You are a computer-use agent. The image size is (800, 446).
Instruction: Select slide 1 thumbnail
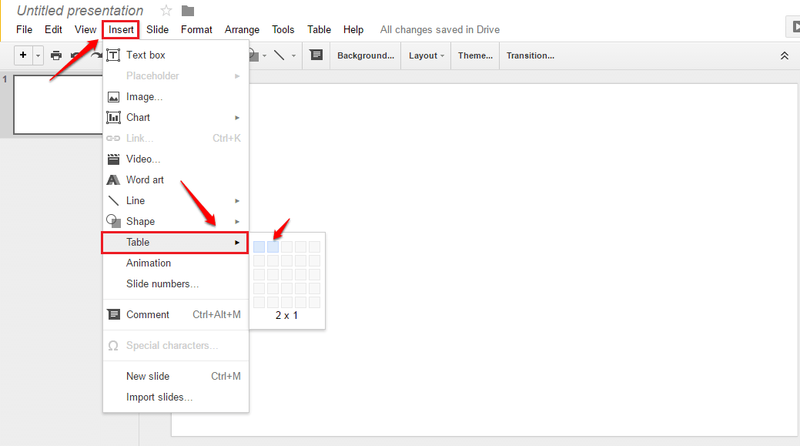click(x=58, y=105)
